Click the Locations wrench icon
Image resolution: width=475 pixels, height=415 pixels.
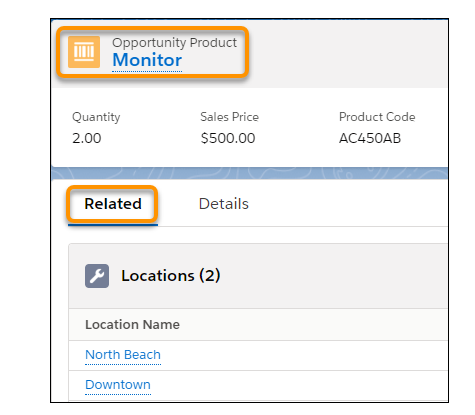(x=97, y=276)
